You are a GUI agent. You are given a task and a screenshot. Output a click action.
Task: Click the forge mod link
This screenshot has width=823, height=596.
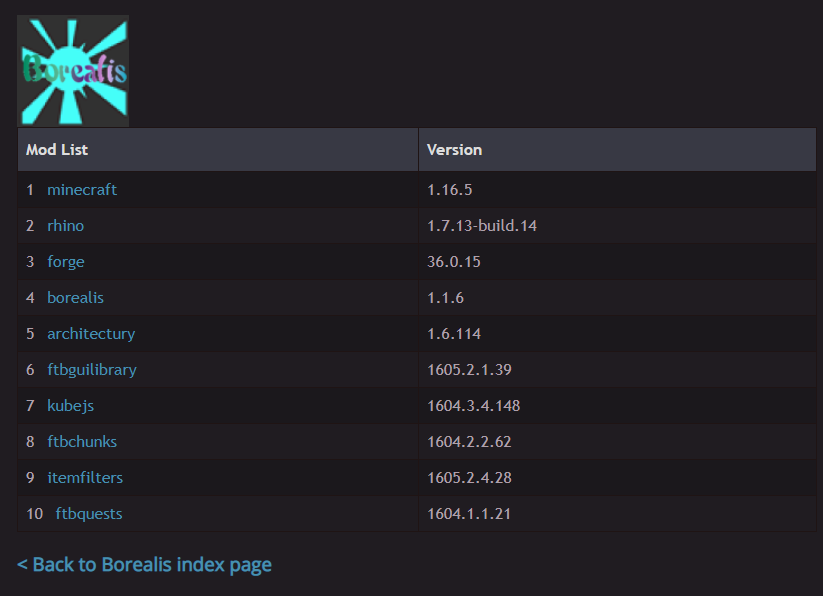(66, 262)
